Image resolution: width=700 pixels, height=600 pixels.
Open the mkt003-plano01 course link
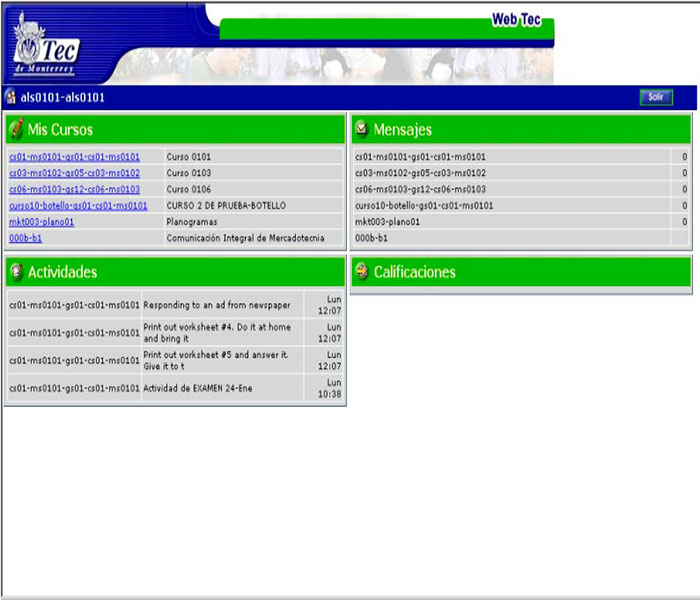[42, 221]
